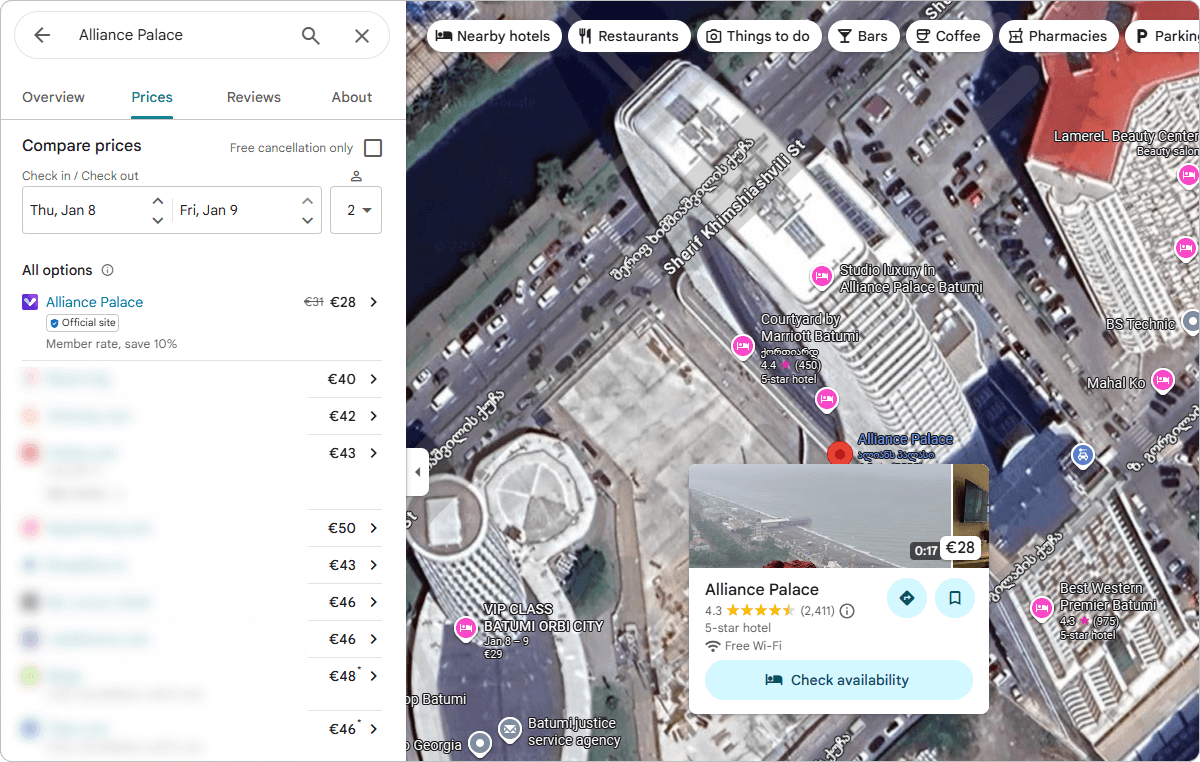Click the Coffee cup filter icon
1200x762 pixels.
point(922,35)
